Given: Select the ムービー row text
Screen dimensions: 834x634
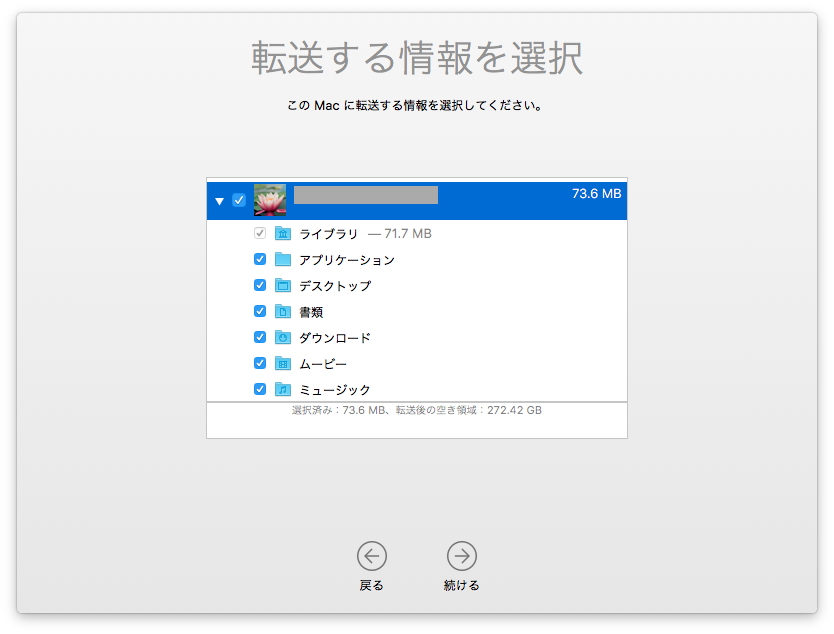Looking at the screenshot, I should click(323, 364).
